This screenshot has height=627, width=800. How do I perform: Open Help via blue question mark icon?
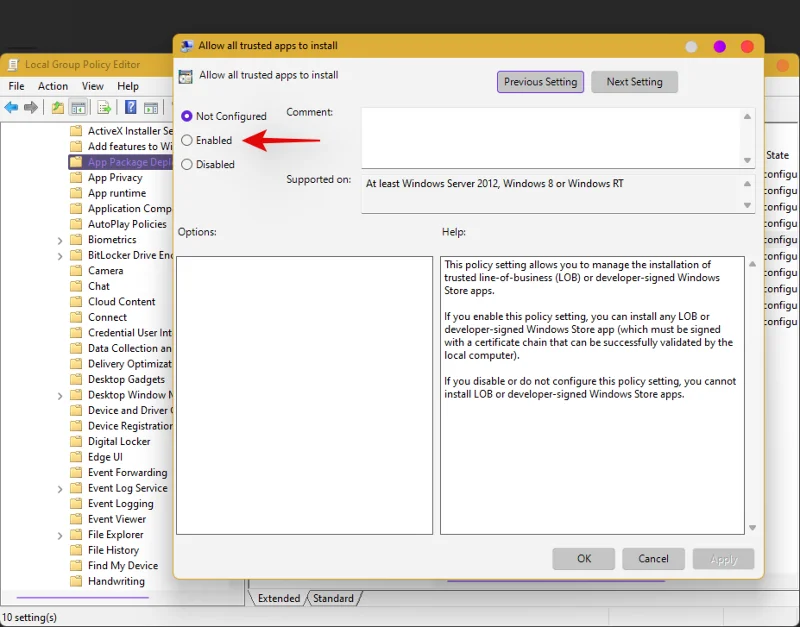(x=129, y=108)
